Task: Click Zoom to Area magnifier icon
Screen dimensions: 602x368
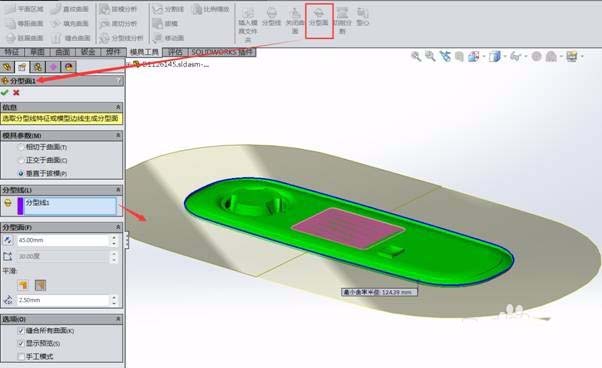Action: [430, 56]
